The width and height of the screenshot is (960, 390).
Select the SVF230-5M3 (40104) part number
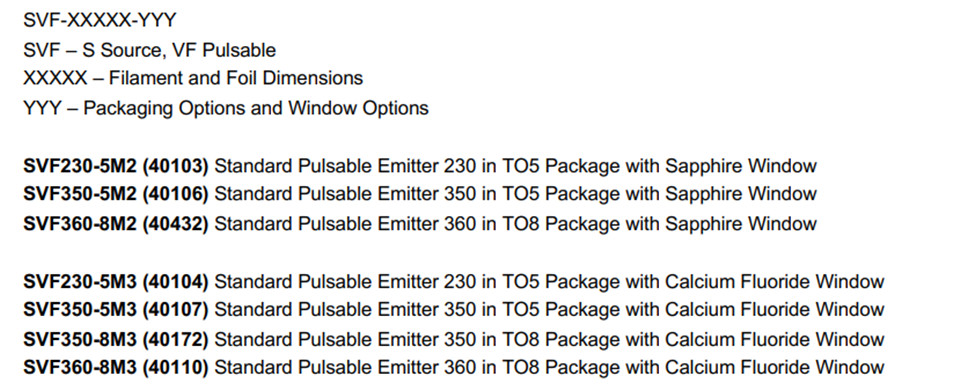pyautogui.click(x=116, y=282)
